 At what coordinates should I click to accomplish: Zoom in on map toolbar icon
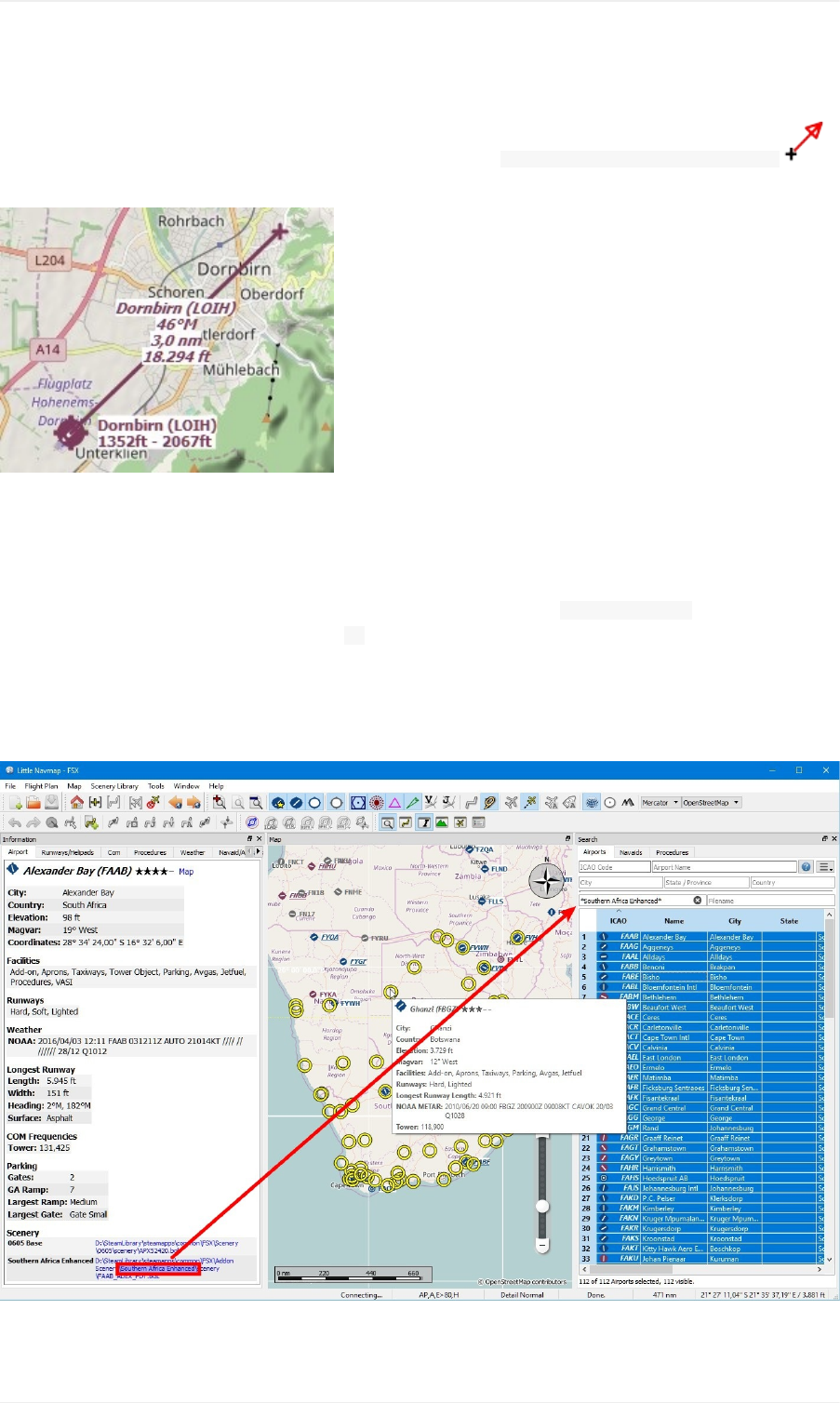(x=219, y=802)
